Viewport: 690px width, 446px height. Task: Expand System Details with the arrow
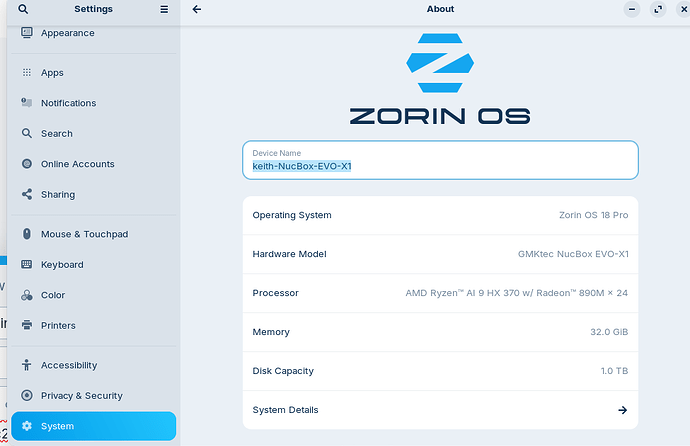click(622, 410)
